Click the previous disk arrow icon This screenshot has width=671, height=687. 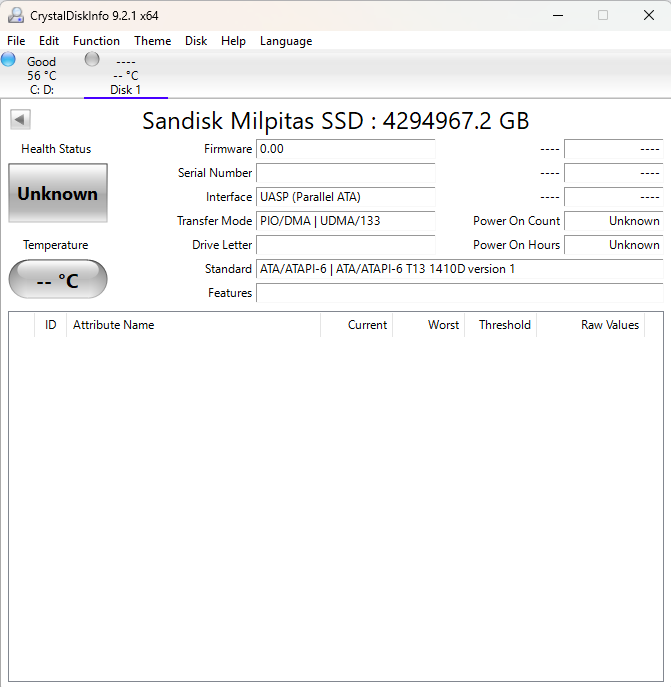click(x=20, y=120)
